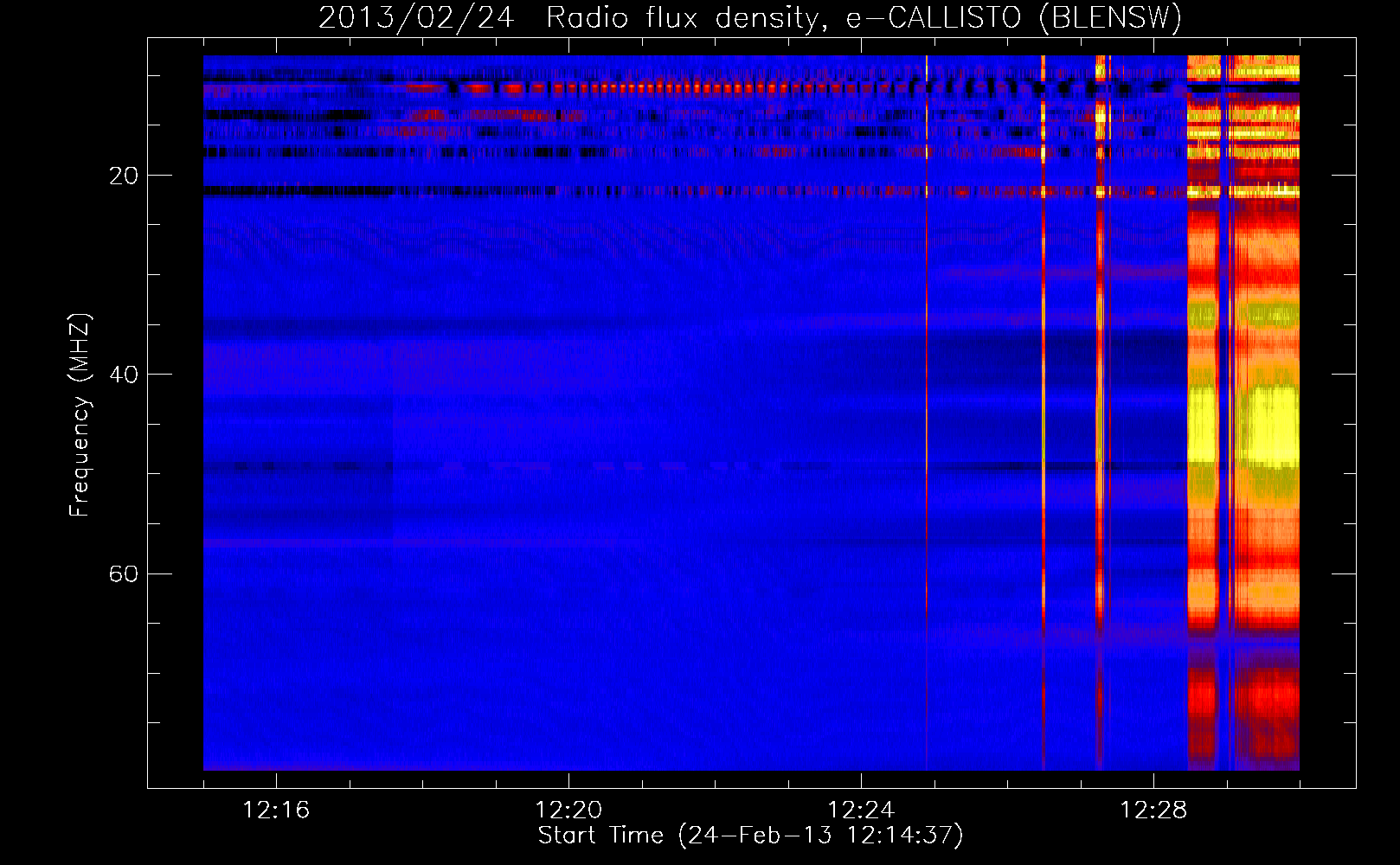Click the "Frequency (MHZ)" axis label
This screenshot has width=1400, height=865.
(x=79, y=415)
